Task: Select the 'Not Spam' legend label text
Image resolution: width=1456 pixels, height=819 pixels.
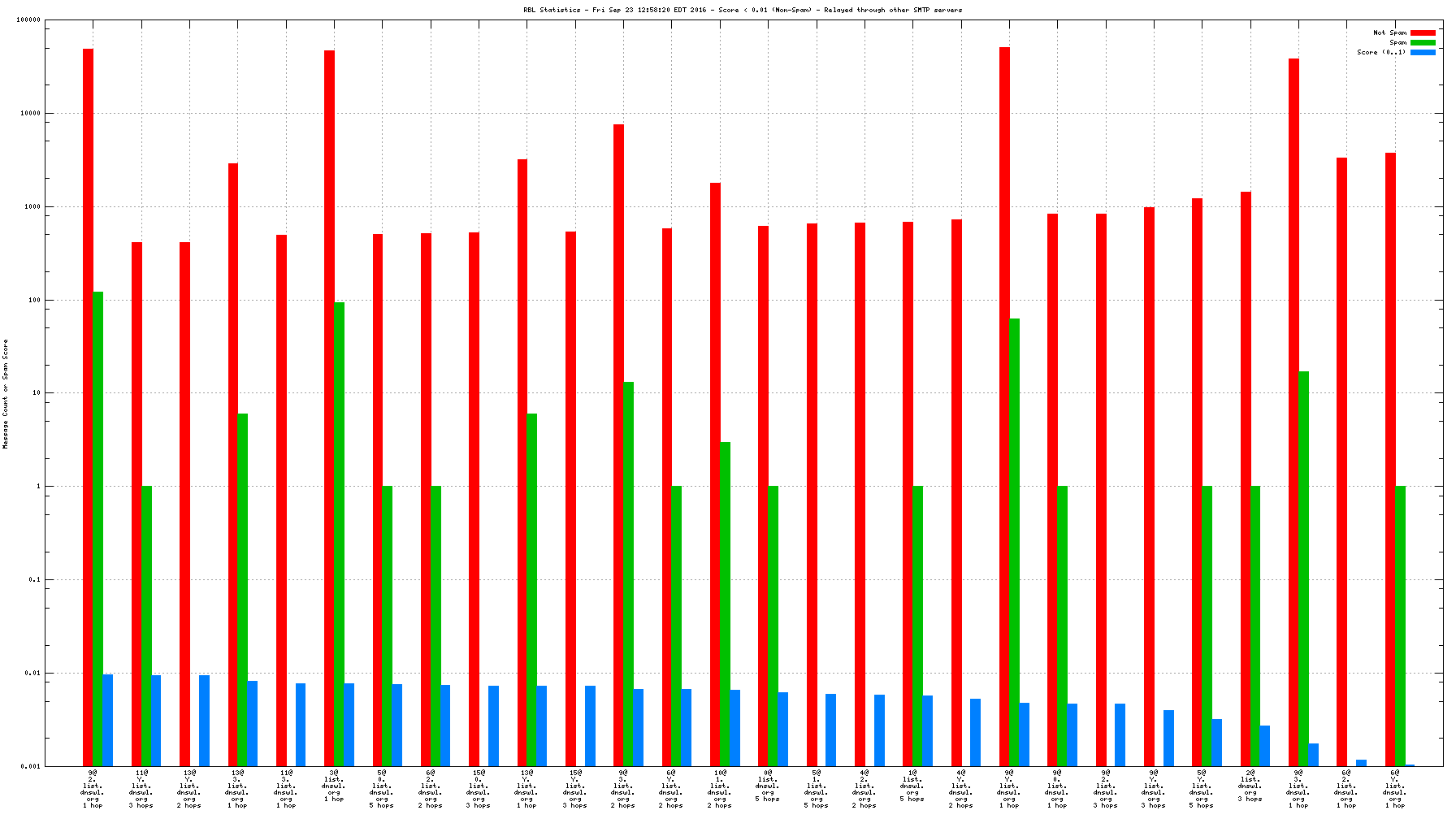Action: pos(1389,32)
